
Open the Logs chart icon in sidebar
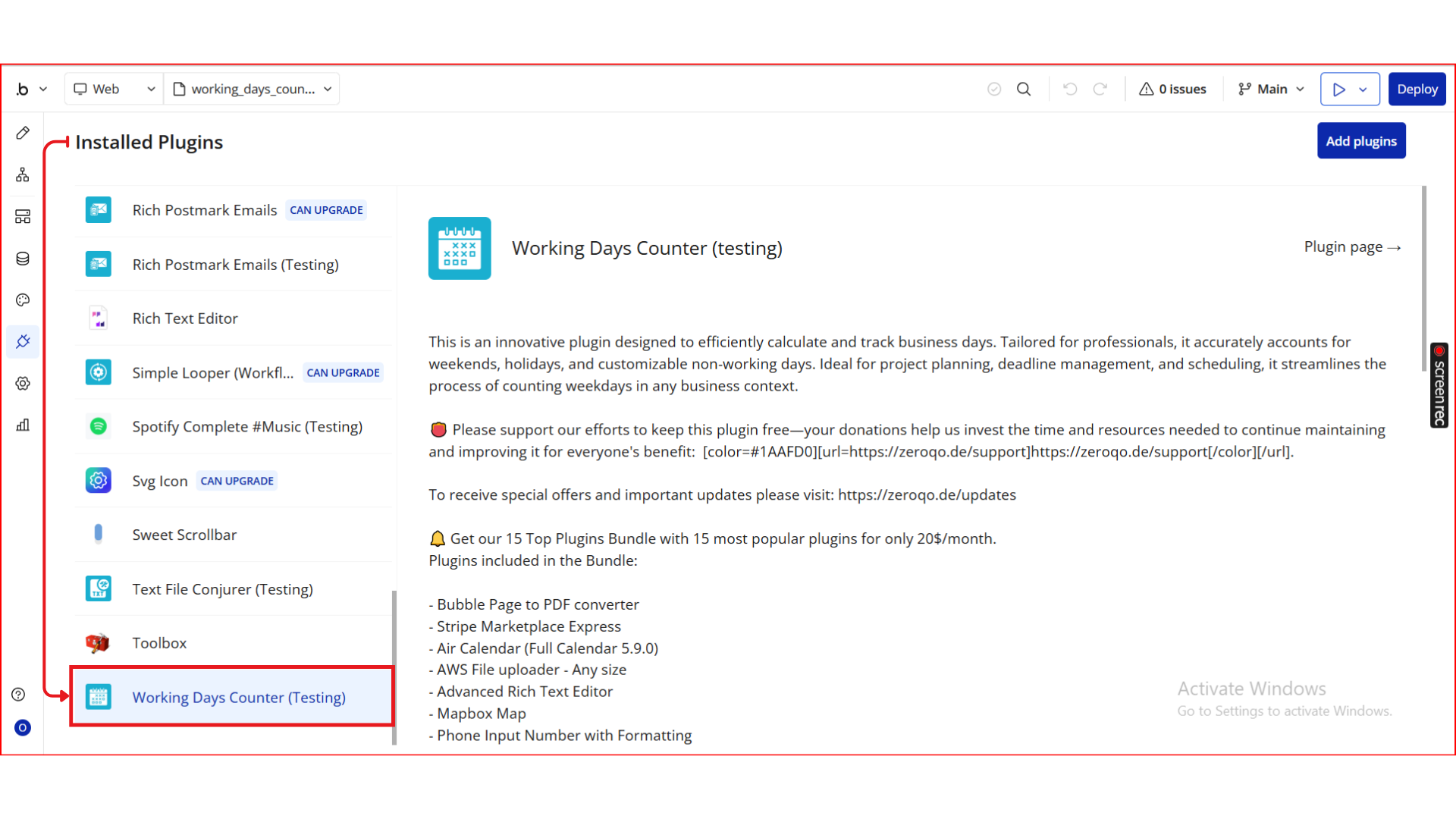(23, 425)
